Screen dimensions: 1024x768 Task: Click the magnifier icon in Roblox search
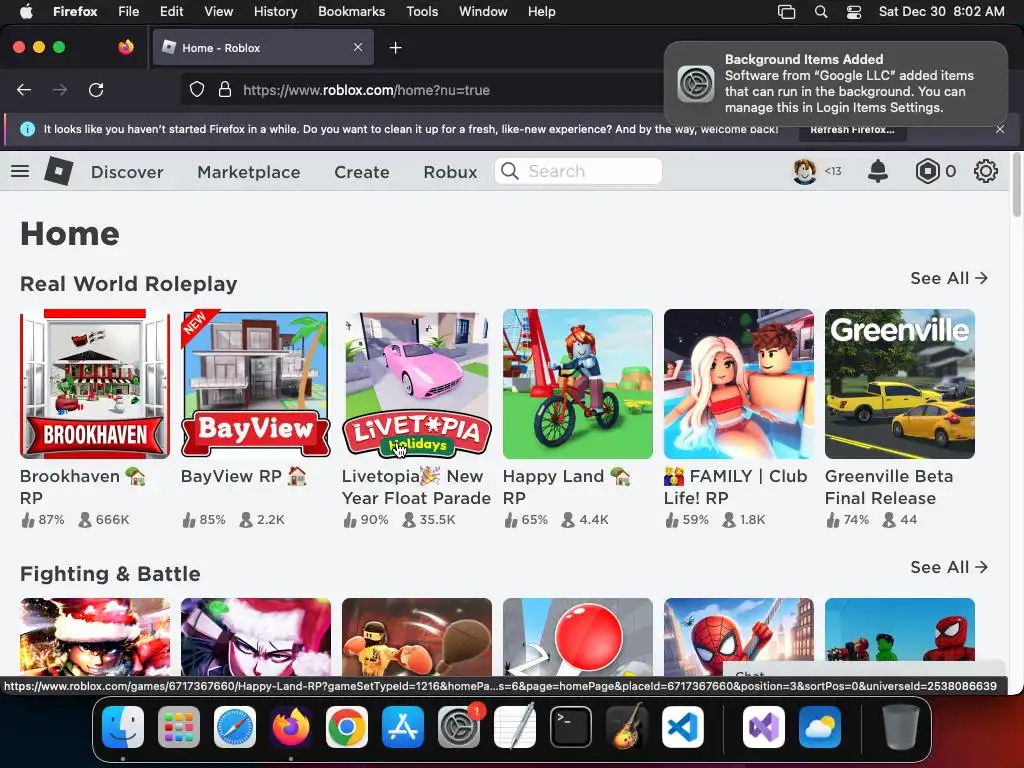click(509, 171)
